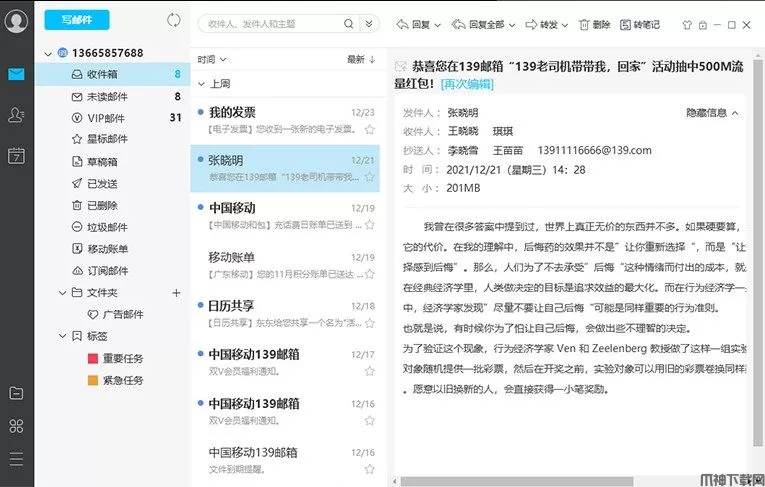765x487 pixels.
Task: Open the 时间 sort dropdown
Action: [x=212, y=60]
